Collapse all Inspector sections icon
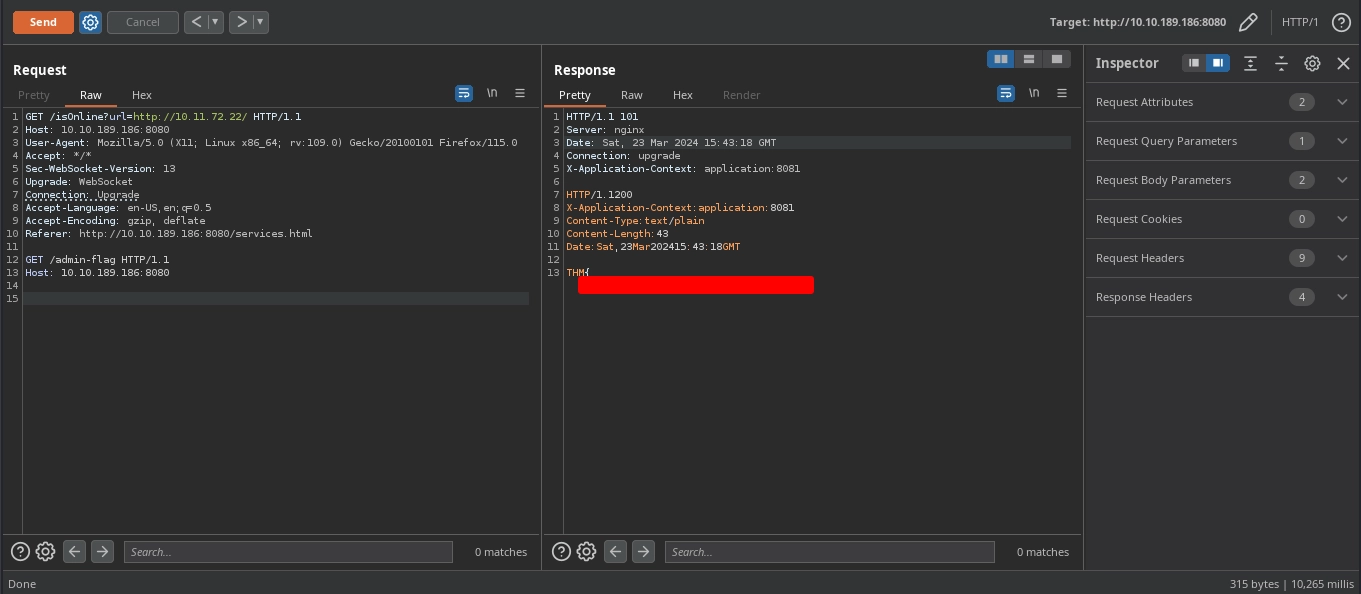 [x=1281, y=63]
